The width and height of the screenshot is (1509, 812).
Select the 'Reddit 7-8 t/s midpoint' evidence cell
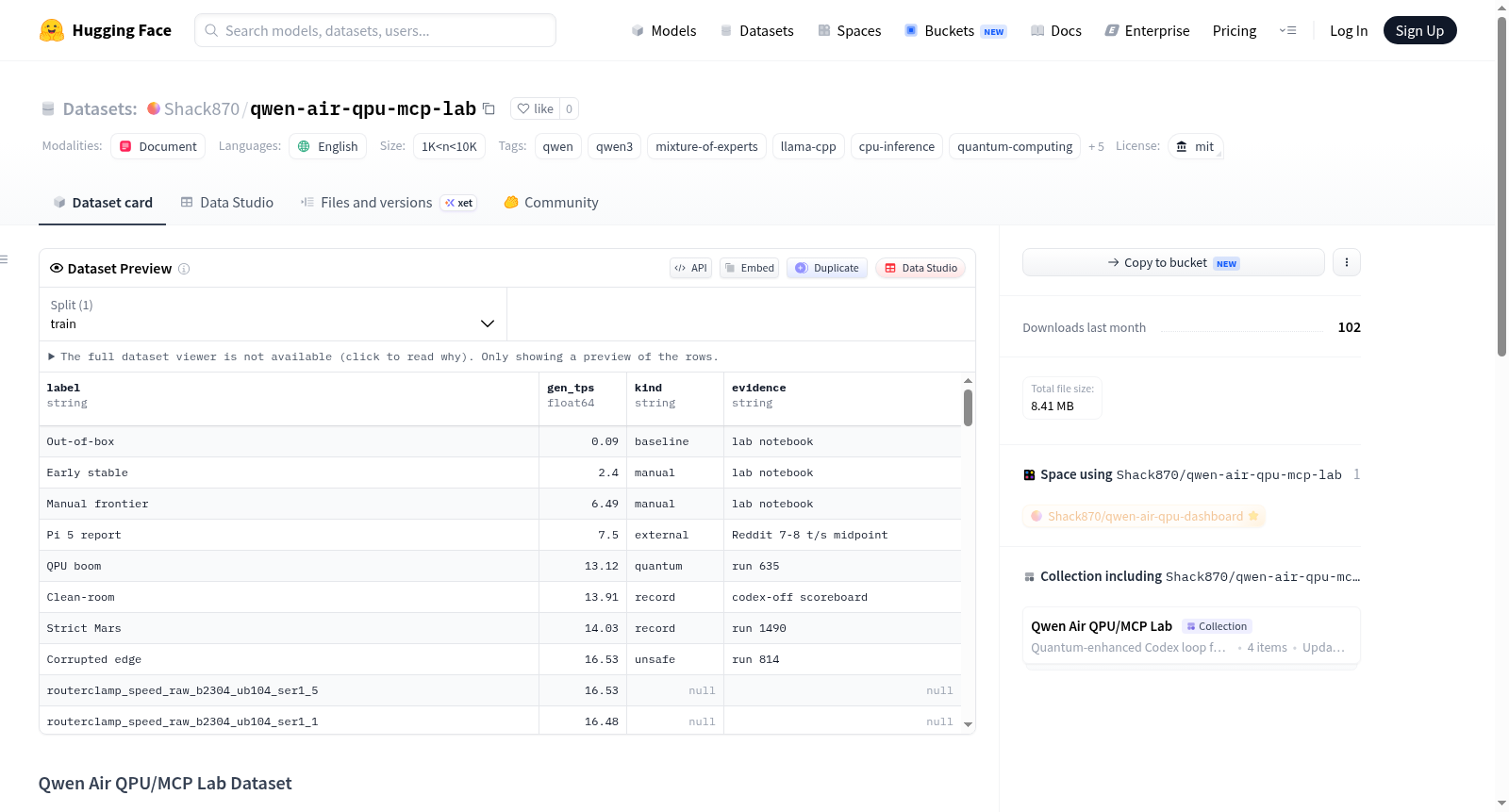pos(842,535)
